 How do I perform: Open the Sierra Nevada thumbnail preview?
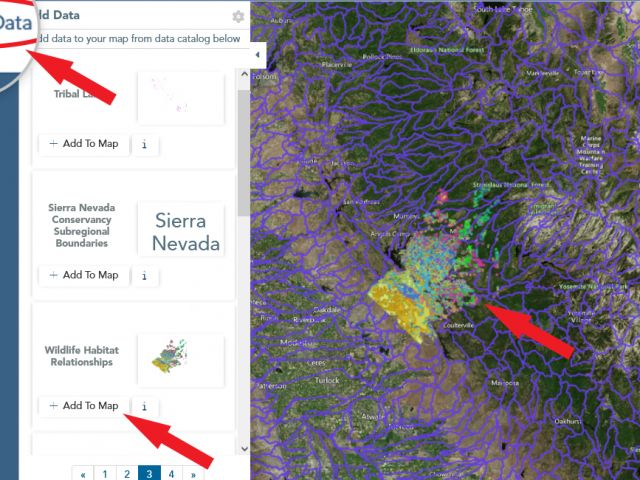(x=181, y=230)
